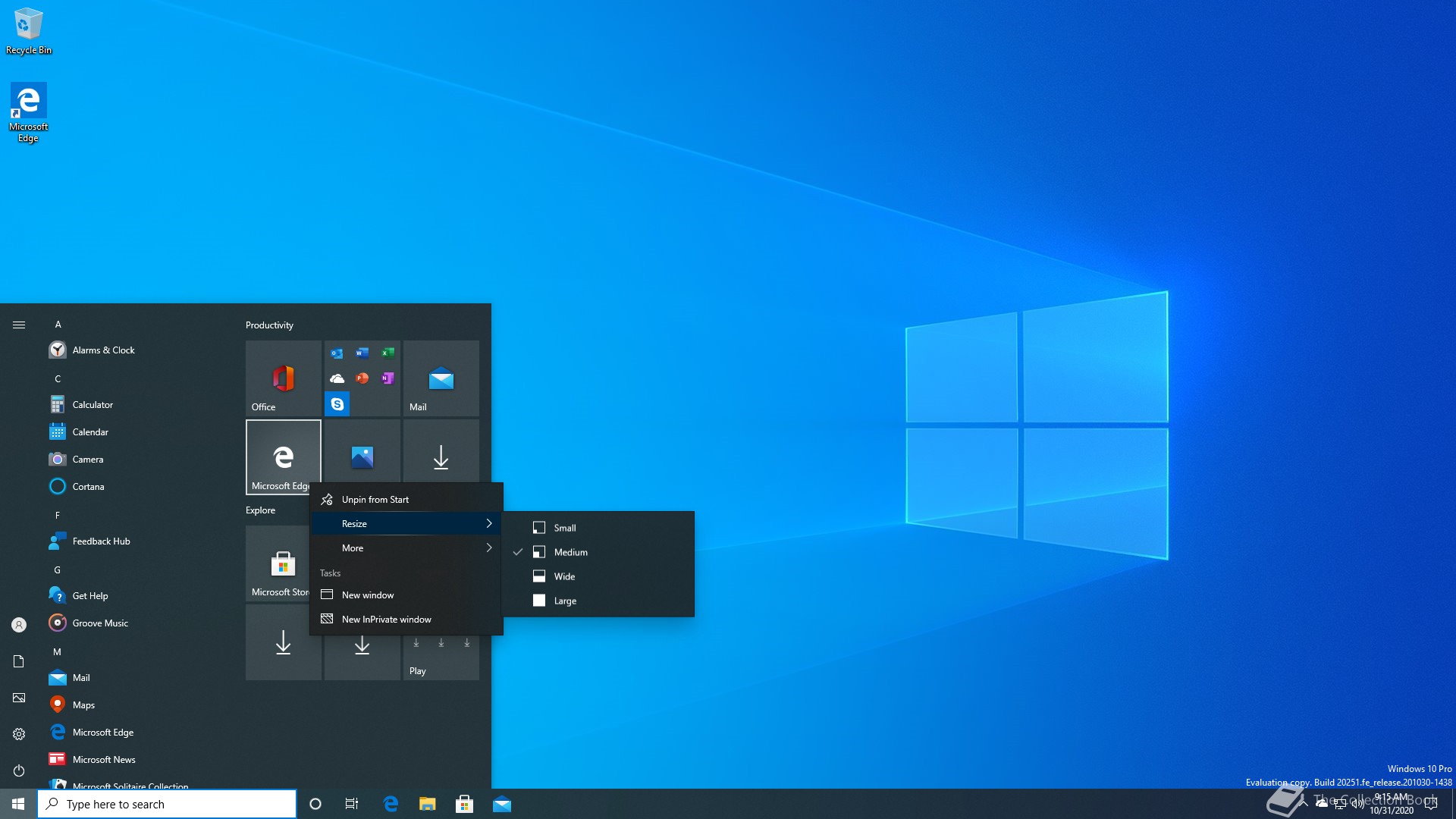Screen dimensions: 1456x819
Task: Select Recycle Bin on desktop
Action: pyautogui.click(x=29, y=31)
